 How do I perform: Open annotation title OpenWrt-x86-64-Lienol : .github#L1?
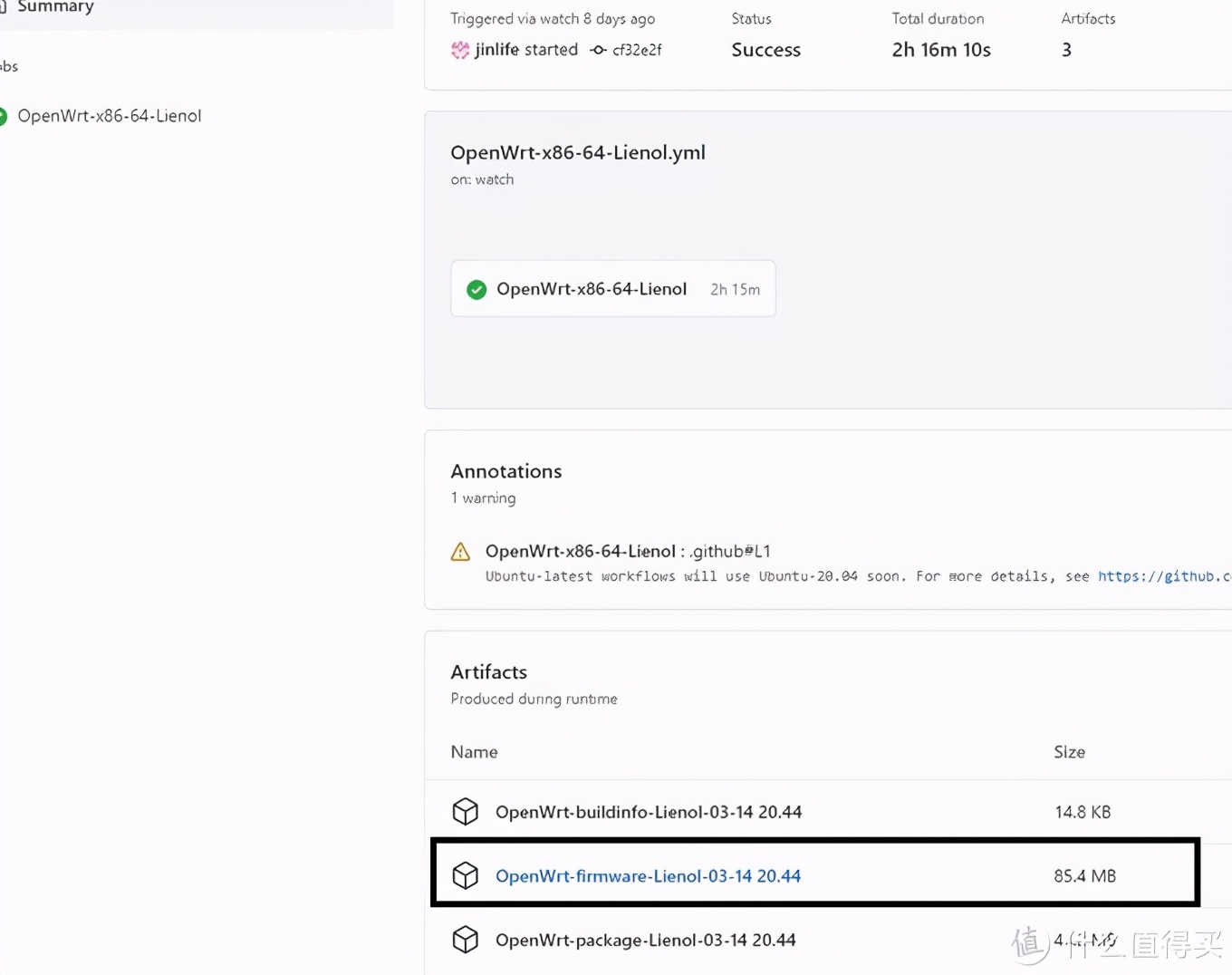tap(627, 551)
